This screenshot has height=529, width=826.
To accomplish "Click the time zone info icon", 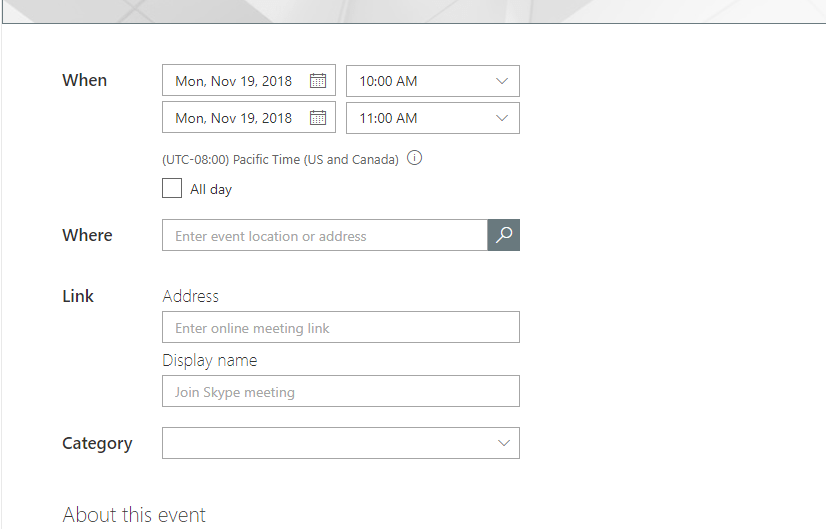I will coord(415,158).
